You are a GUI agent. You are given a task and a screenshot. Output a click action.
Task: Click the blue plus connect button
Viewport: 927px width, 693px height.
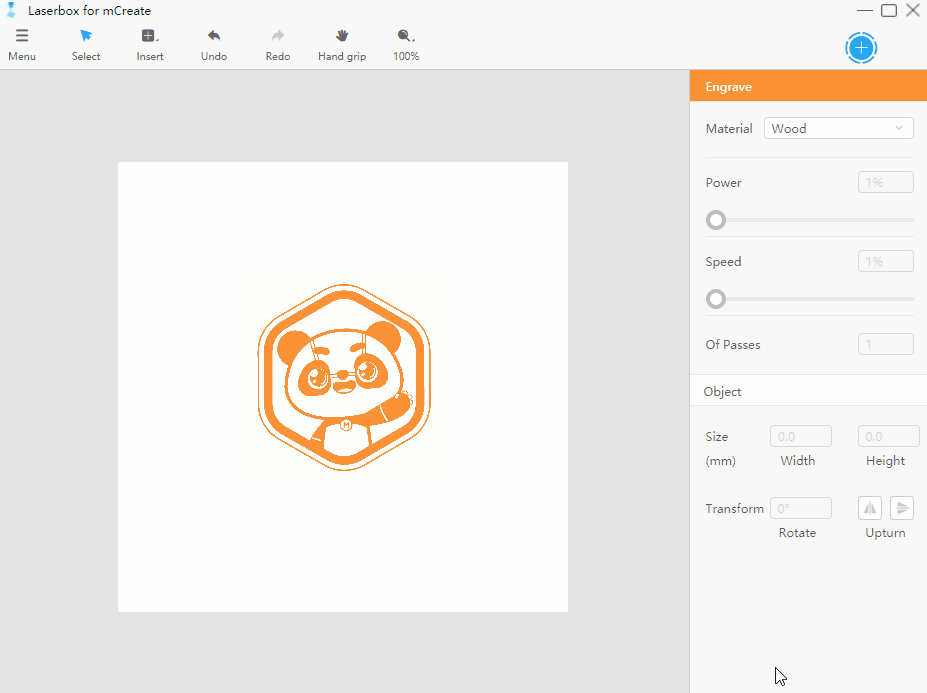861,48
